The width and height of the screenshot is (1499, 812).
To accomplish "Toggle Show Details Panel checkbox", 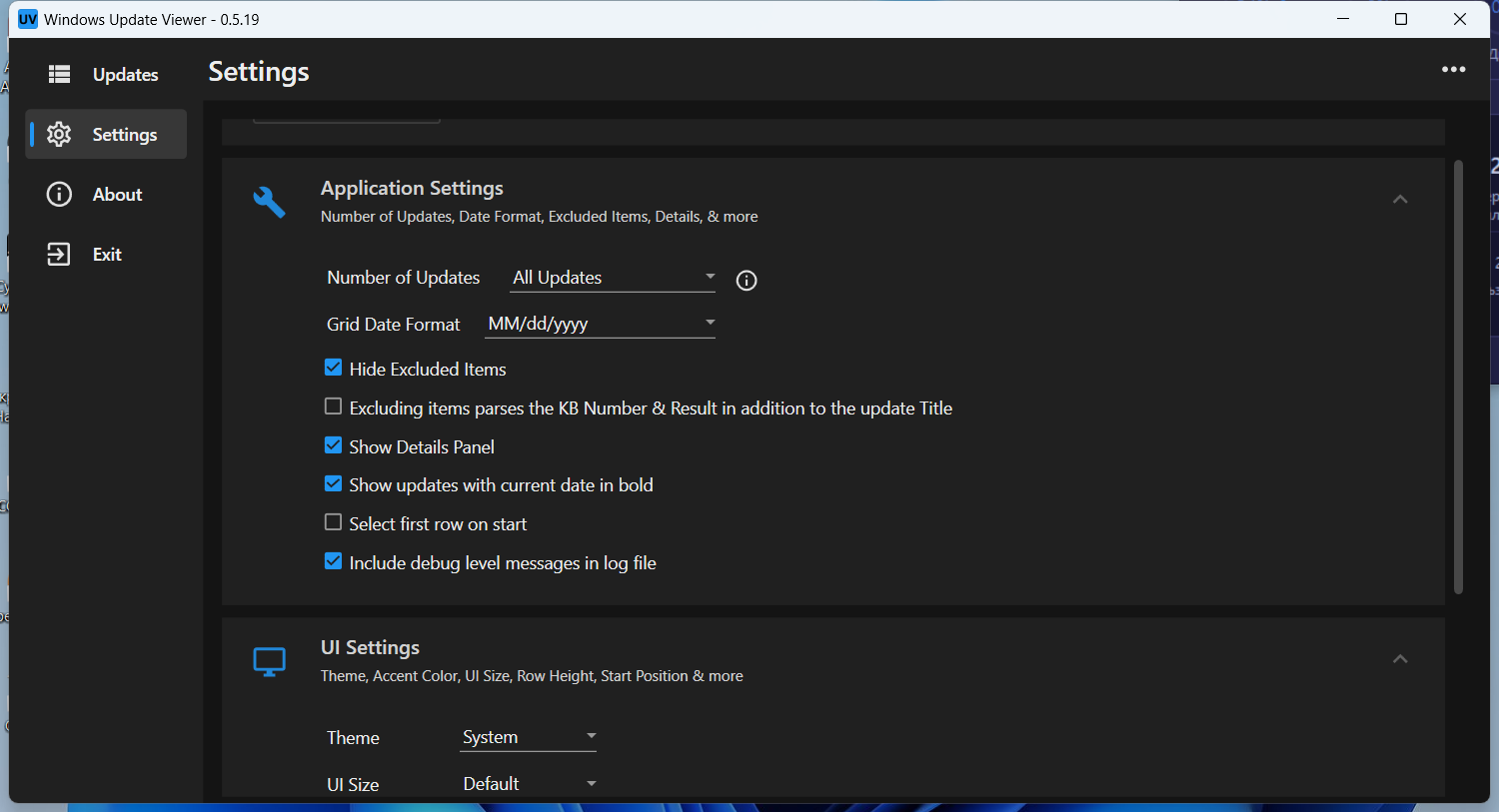I will (333, 445).
